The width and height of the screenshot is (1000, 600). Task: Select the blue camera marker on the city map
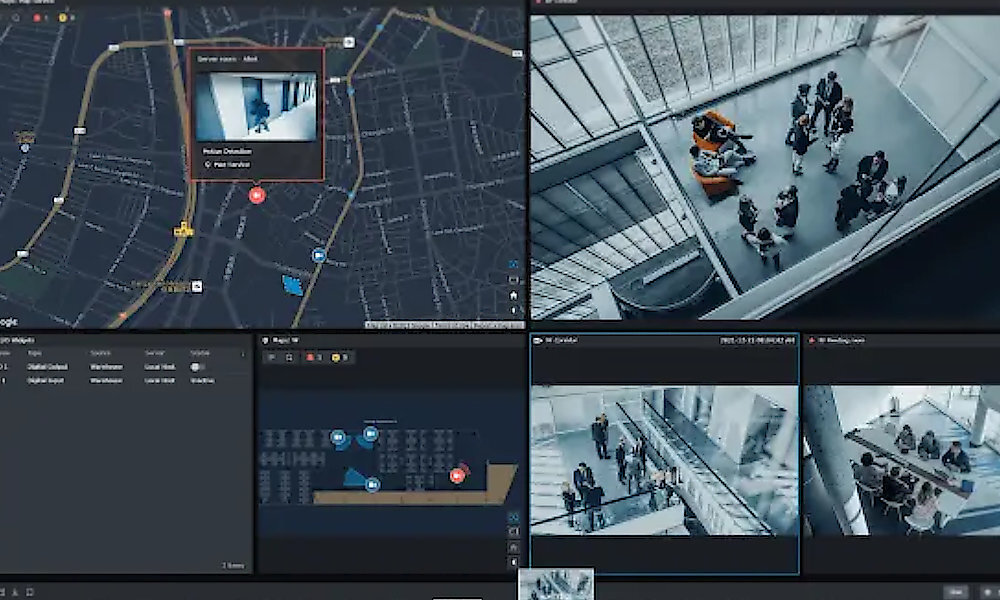pyautogui.click(x=319, y=256)
